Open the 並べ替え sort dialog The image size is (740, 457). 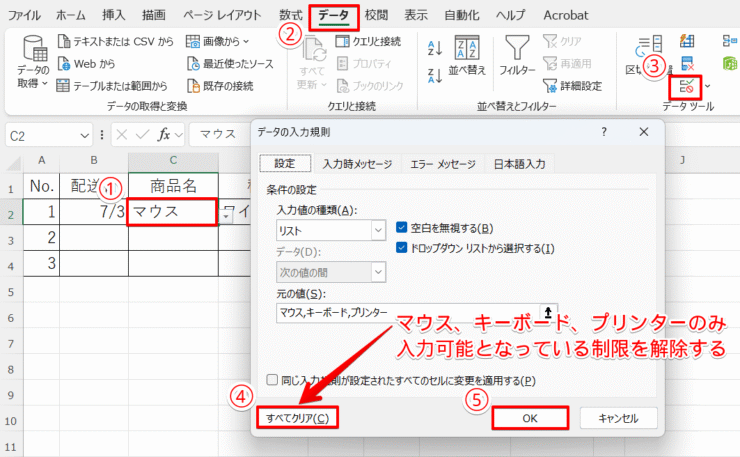pyautogui.click(x=467, y=55)
